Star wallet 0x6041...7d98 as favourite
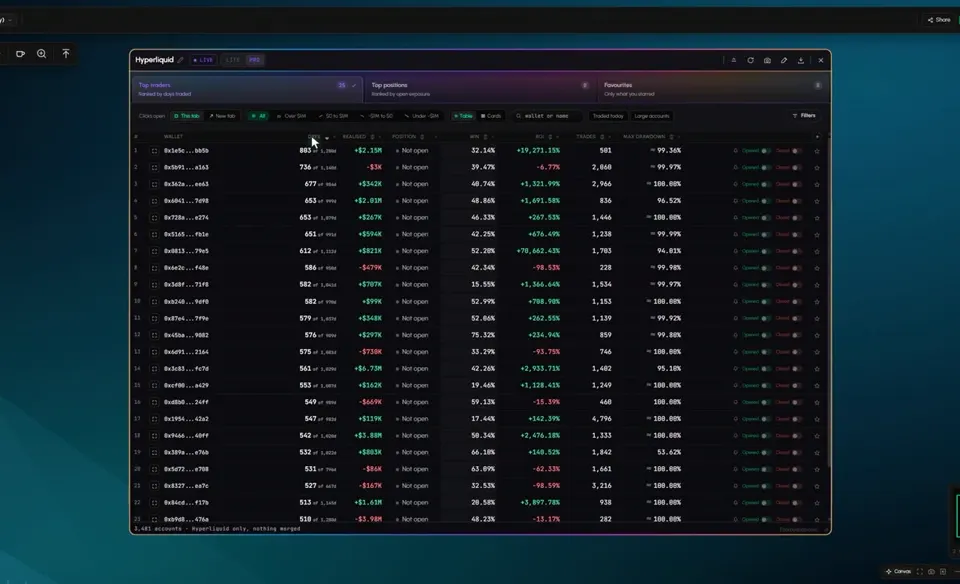Image resolution: width=960 pixels, height=584 pixels. (x=817, y=201)
